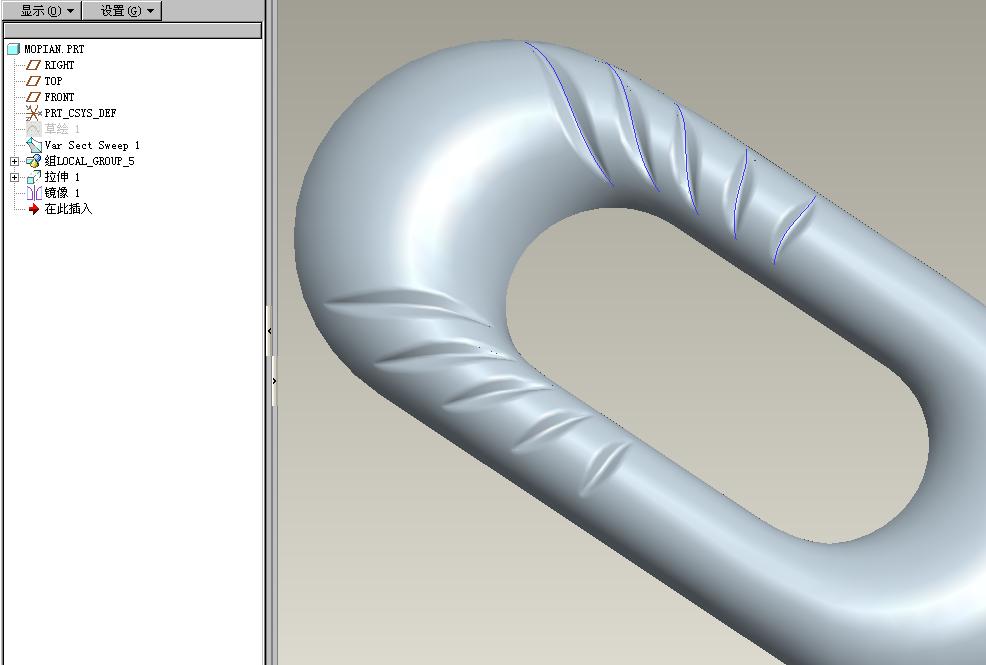Click the FRONT datum plane icon
The height and width of the screenshot is (665, 986).
[33, 97]
